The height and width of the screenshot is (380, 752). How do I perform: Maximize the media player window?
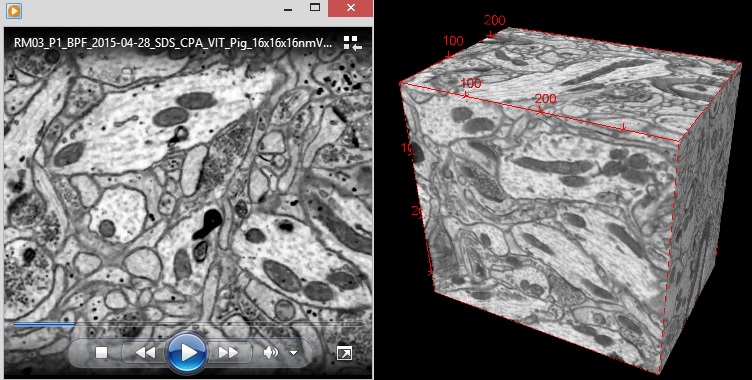315,8
